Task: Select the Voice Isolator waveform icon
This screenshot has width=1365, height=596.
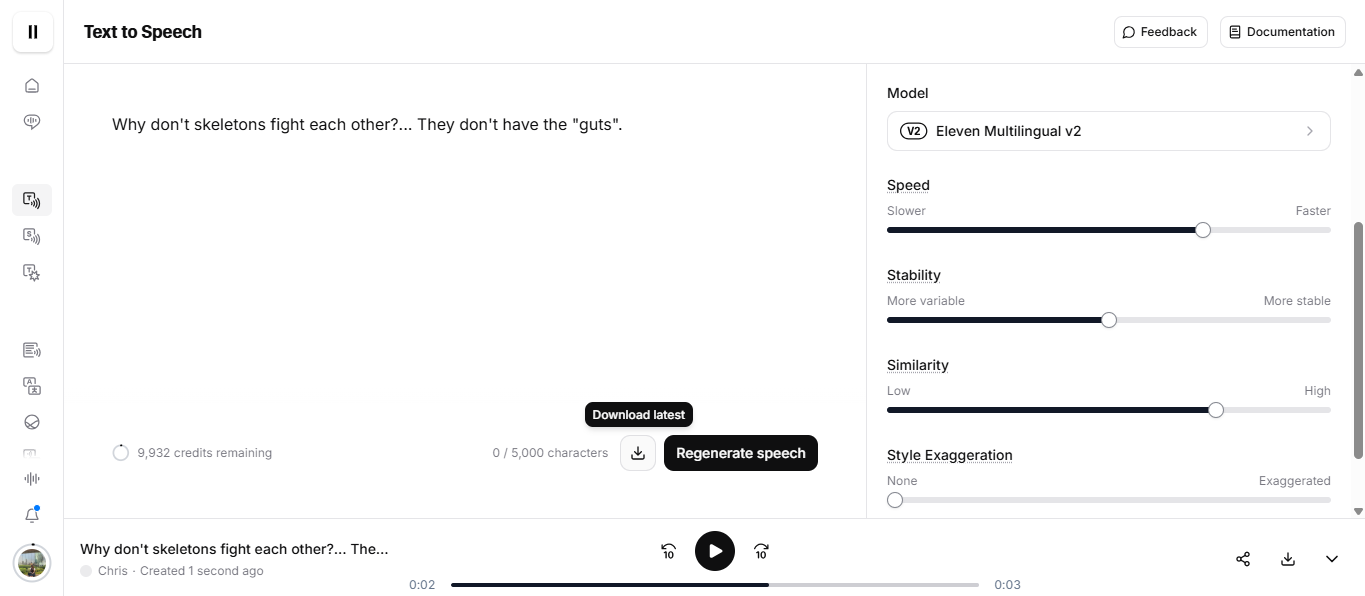Action: pyautogui.click(x=31, y=478)
